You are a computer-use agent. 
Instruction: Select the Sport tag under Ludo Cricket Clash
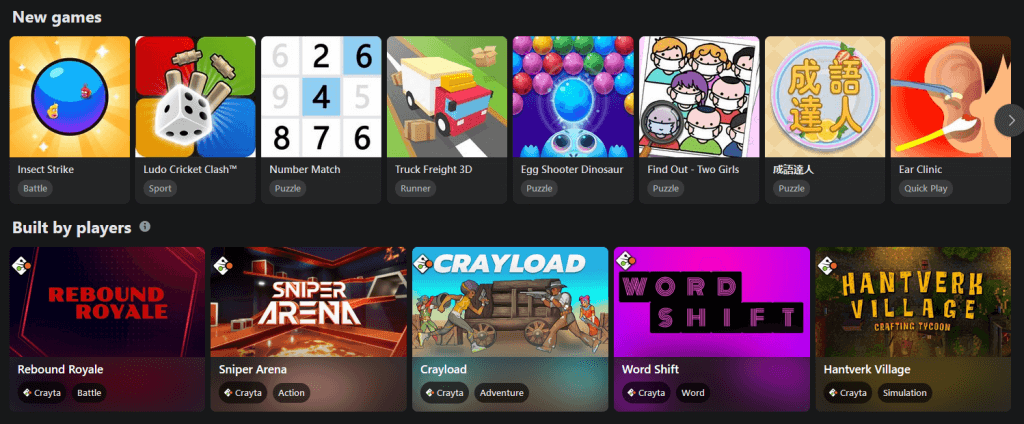pos(160,189)
